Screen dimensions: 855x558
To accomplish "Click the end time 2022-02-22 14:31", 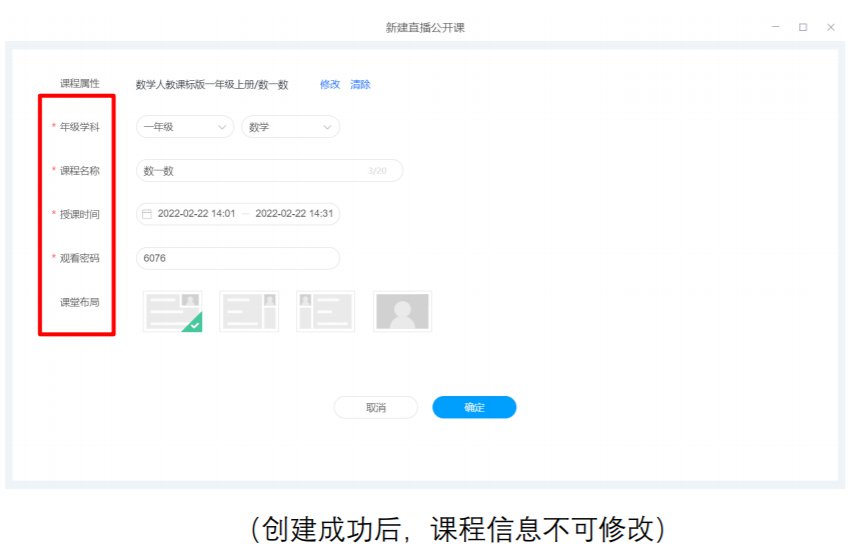I will click(x=294, y=214).
